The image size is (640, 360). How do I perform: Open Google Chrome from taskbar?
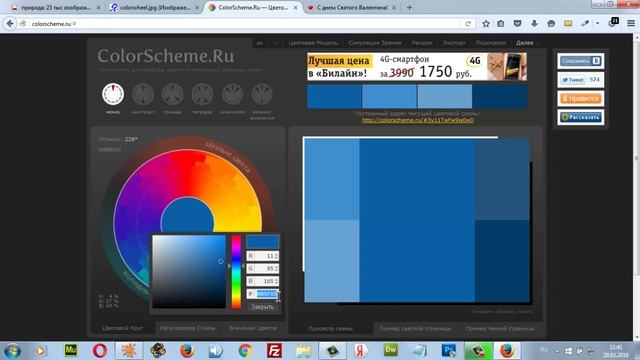pos(245,351)
